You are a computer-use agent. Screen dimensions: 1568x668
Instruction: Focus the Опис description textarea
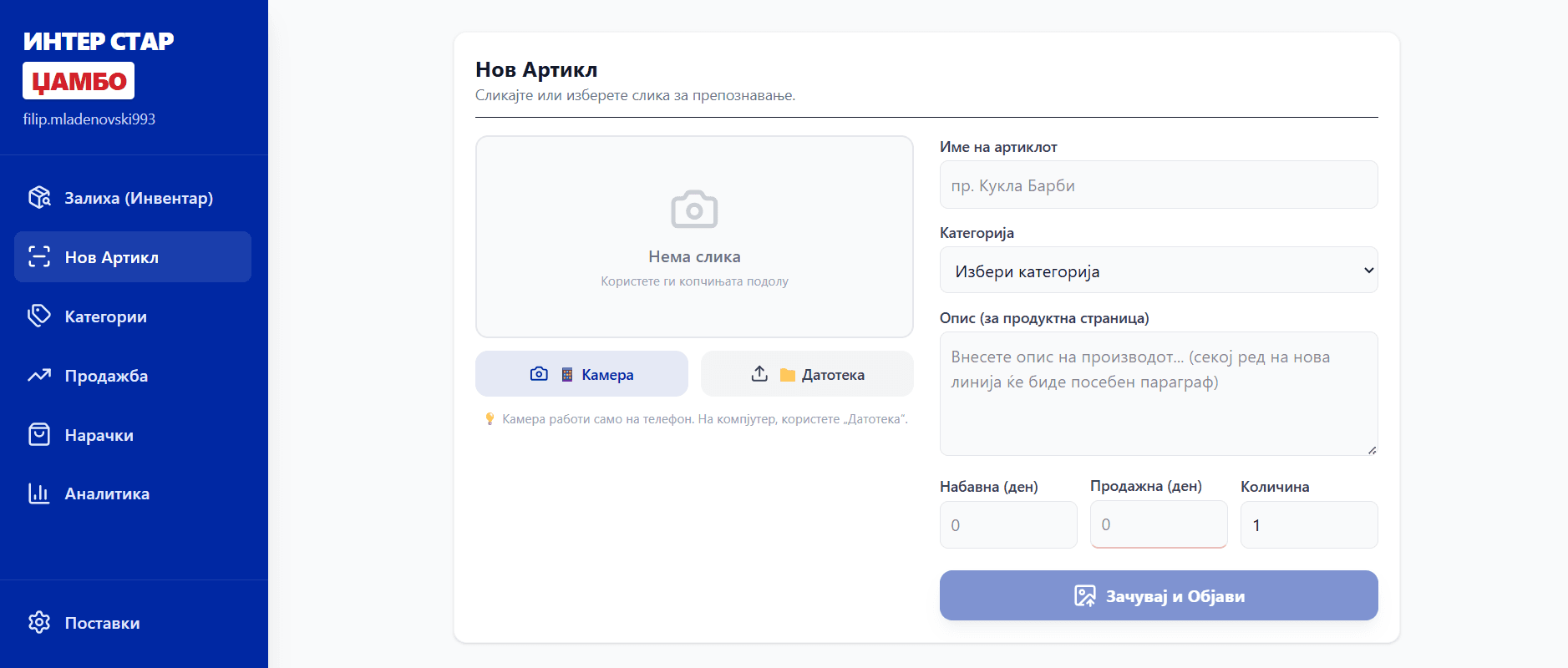[1158, 393]
